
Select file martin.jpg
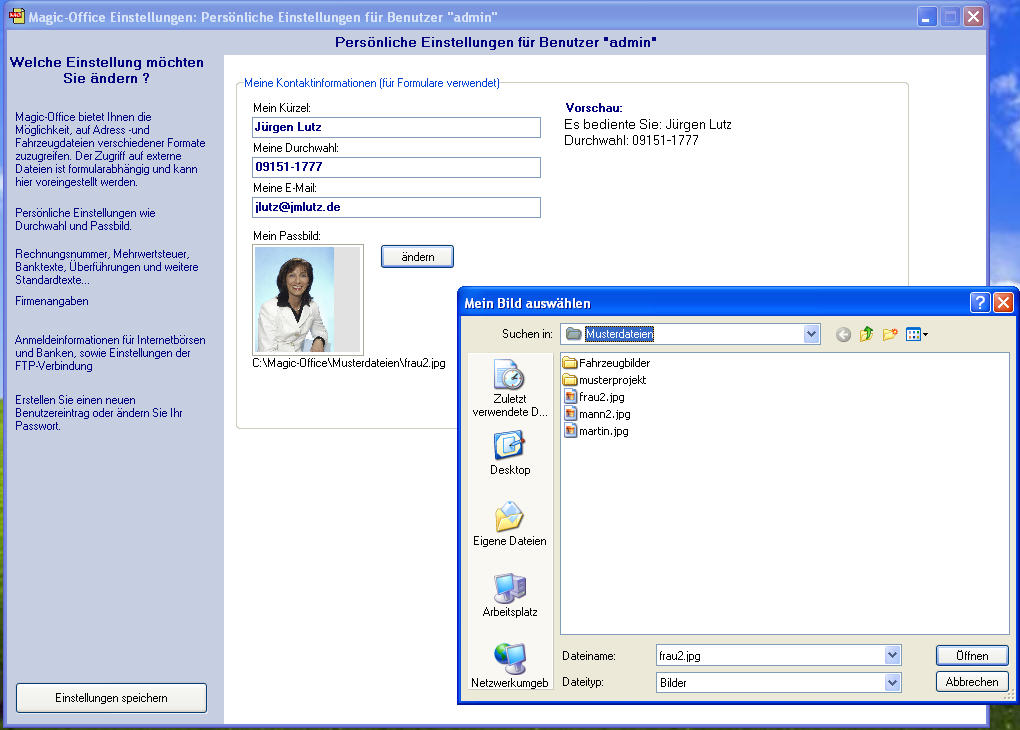coord(596,431)
